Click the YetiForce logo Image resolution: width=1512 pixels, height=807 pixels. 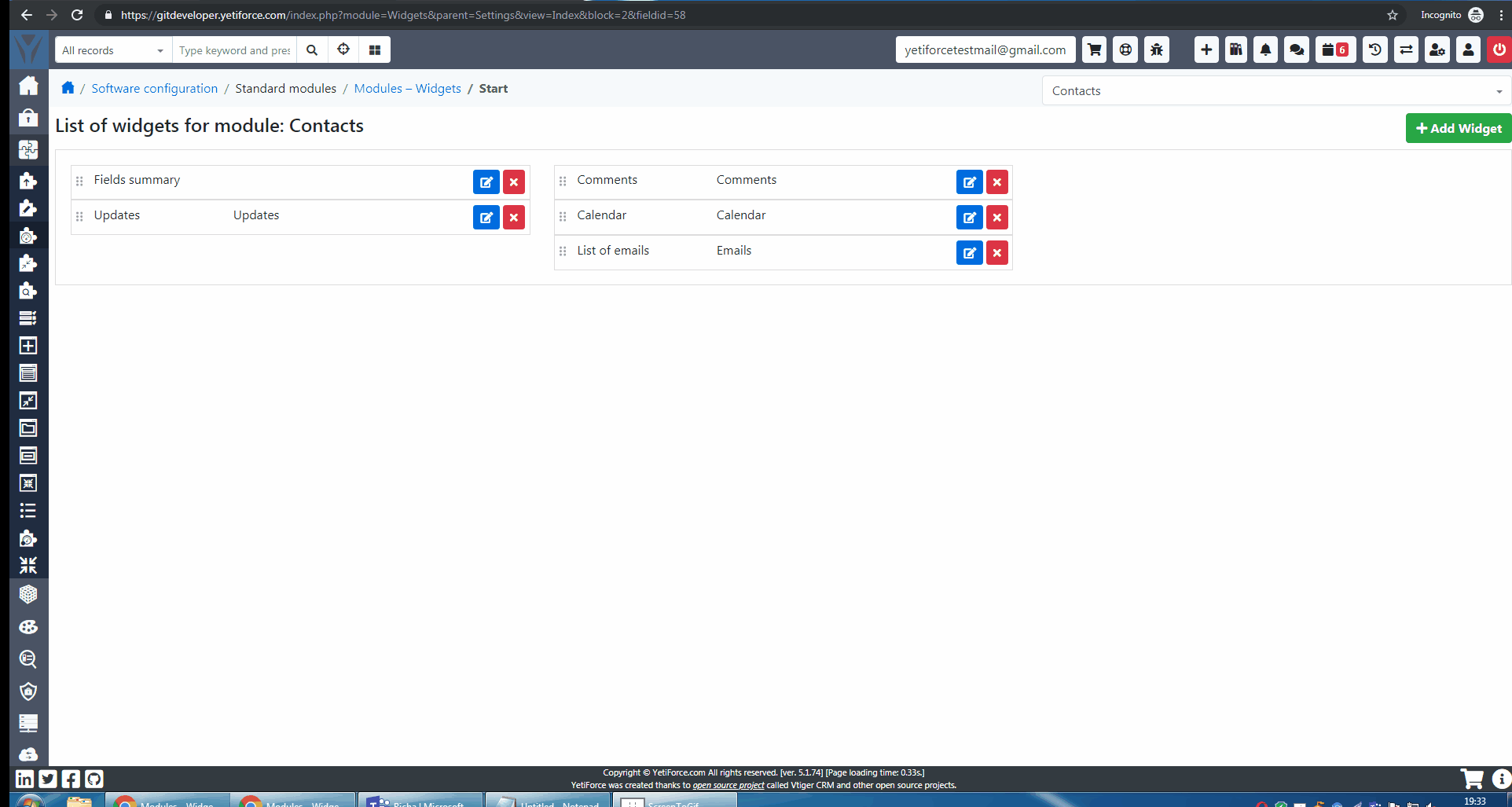(29, 50)
